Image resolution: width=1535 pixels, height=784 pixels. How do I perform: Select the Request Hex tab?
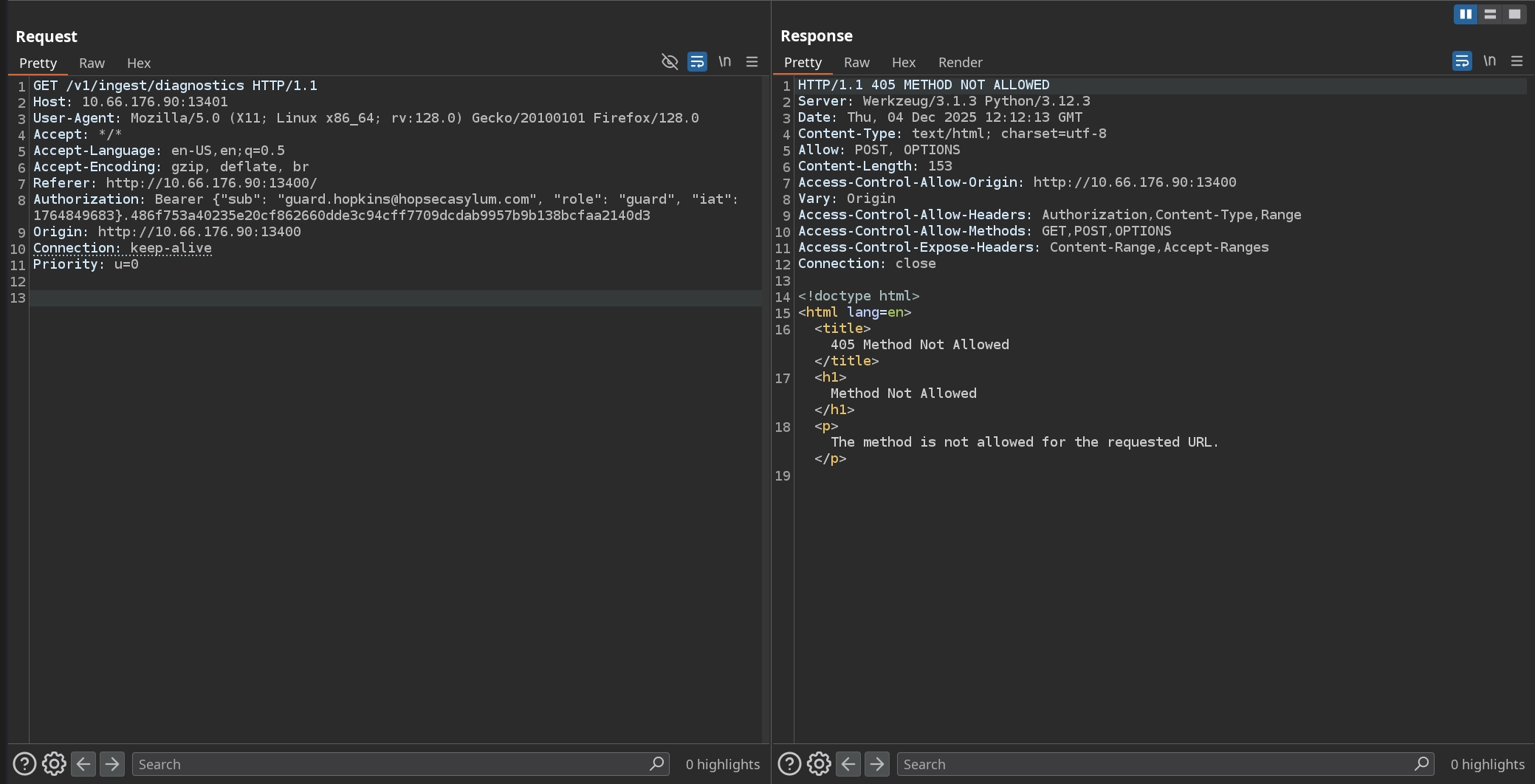[138, 63]
